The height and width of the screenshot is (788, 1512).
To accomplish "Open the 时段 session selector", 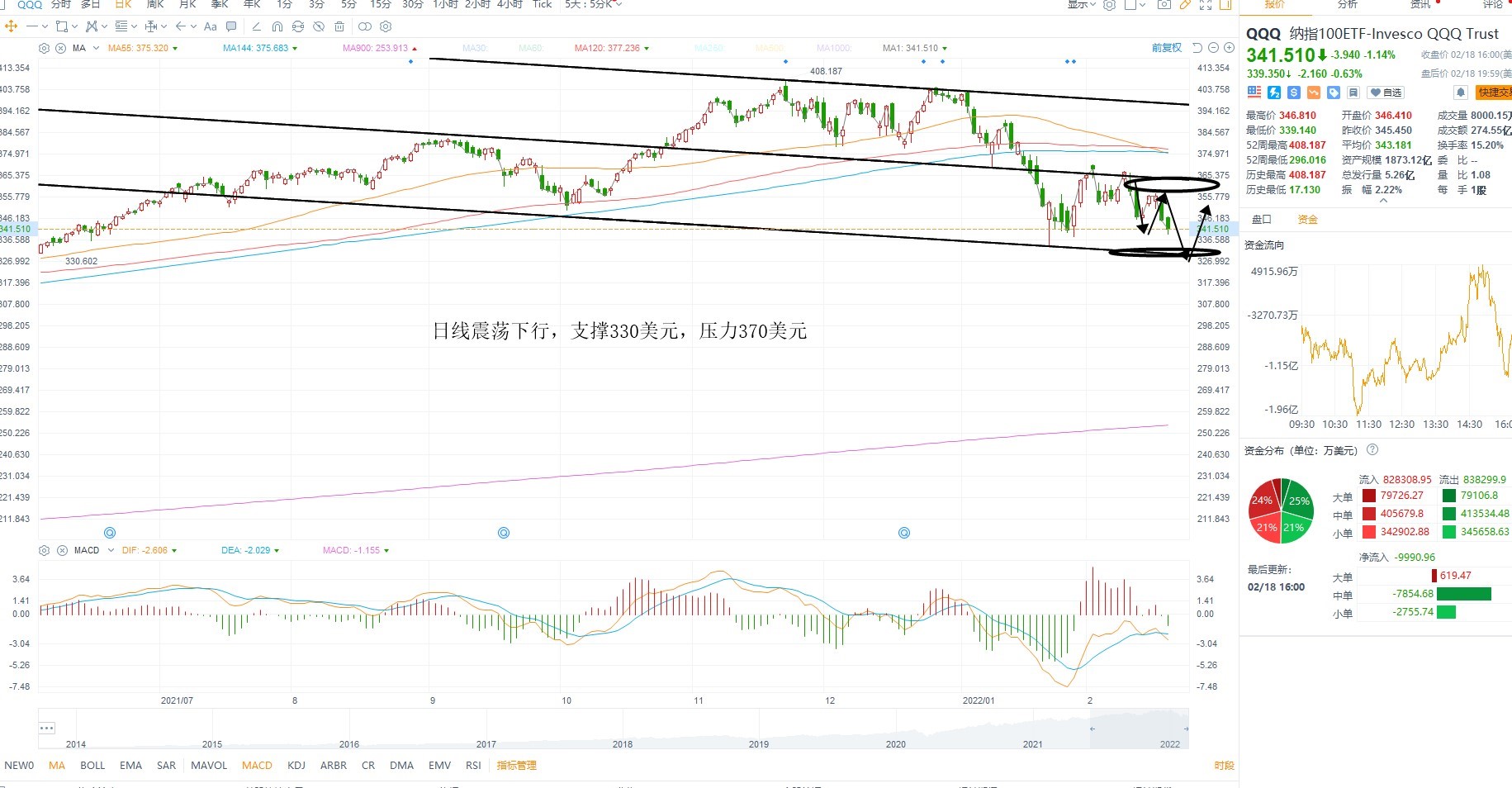I will click(x=1224, y=766).
